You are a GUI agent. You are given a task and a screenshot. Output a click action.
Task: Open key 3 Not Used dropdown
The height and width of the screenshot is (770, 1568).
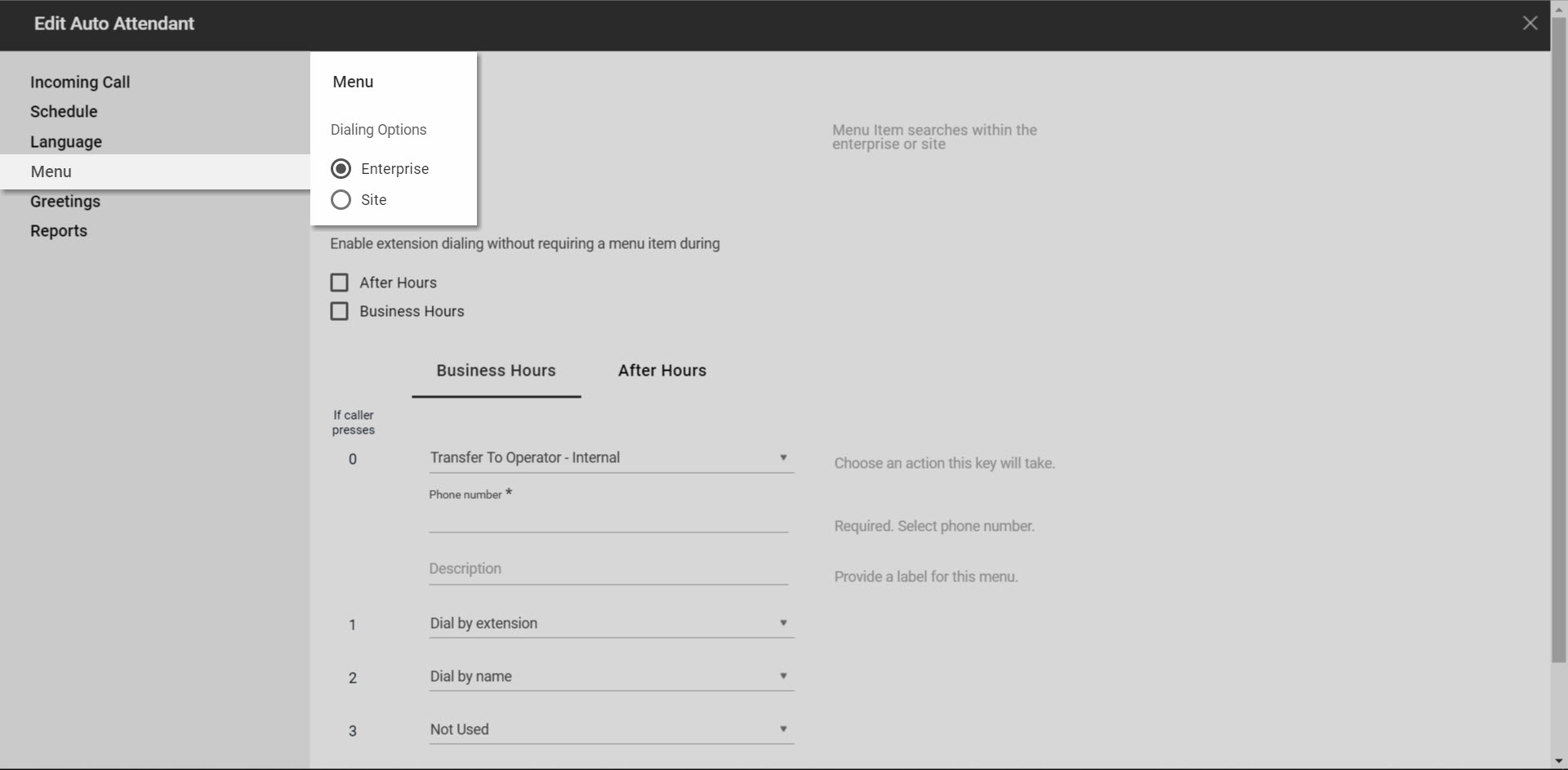coord(611,730)
